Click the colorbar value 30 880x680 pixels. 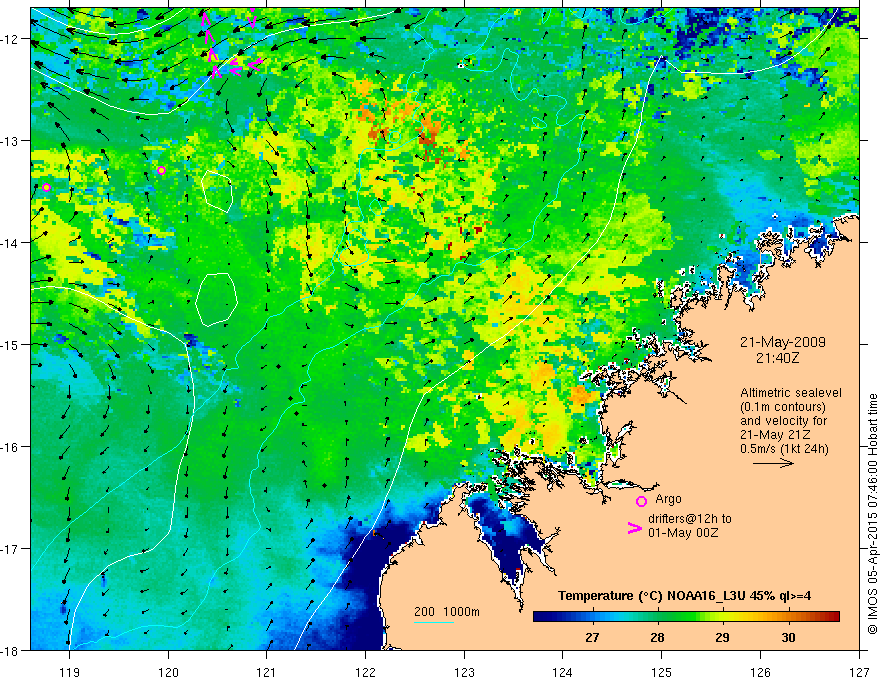click(x=788, y=637)
